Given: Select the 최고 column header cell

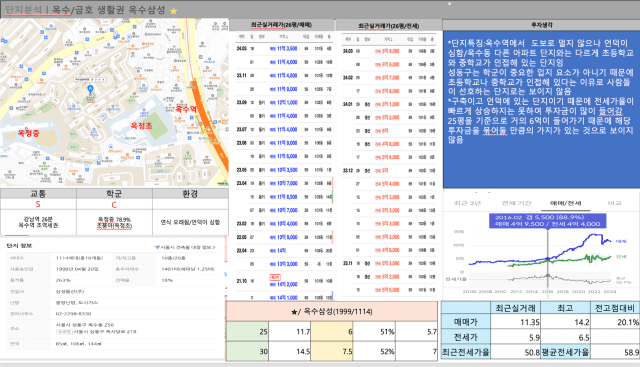Looking at the screenshot, I should click(565, 308).
